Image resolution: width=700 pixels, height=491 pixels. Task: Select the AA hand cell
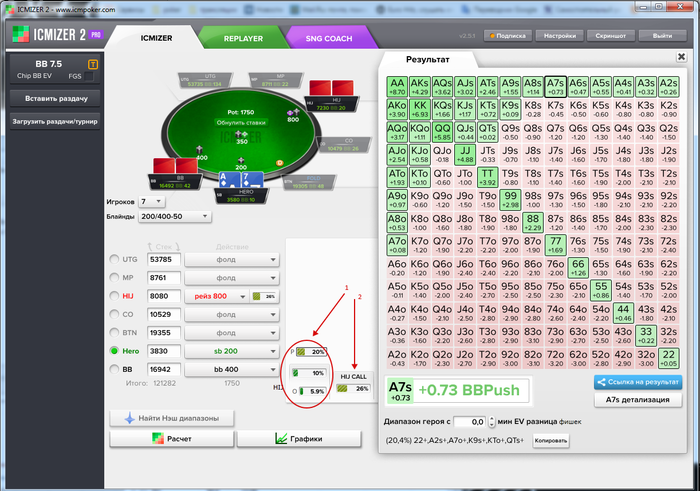point(397,87)
